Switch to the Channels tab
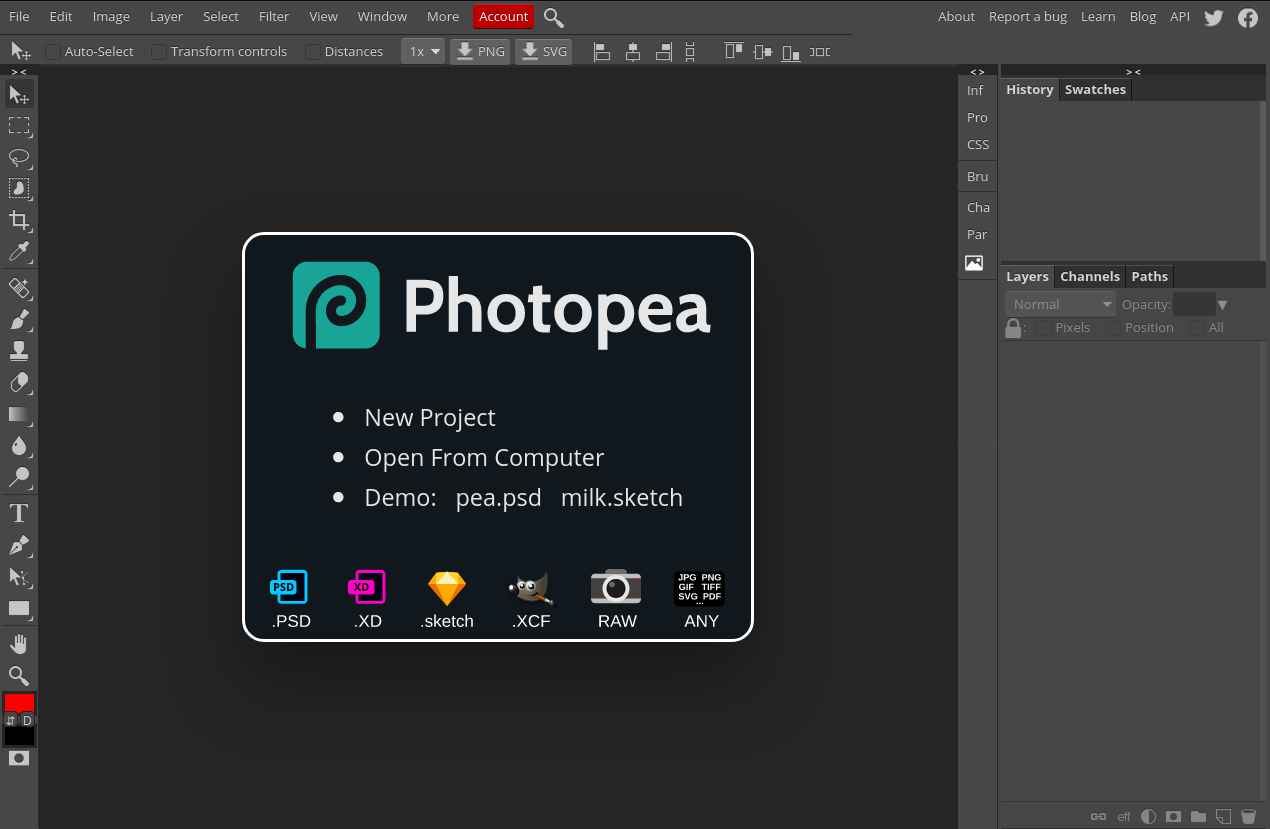Screen dimensions: 1270x829 pos(1090,277)
